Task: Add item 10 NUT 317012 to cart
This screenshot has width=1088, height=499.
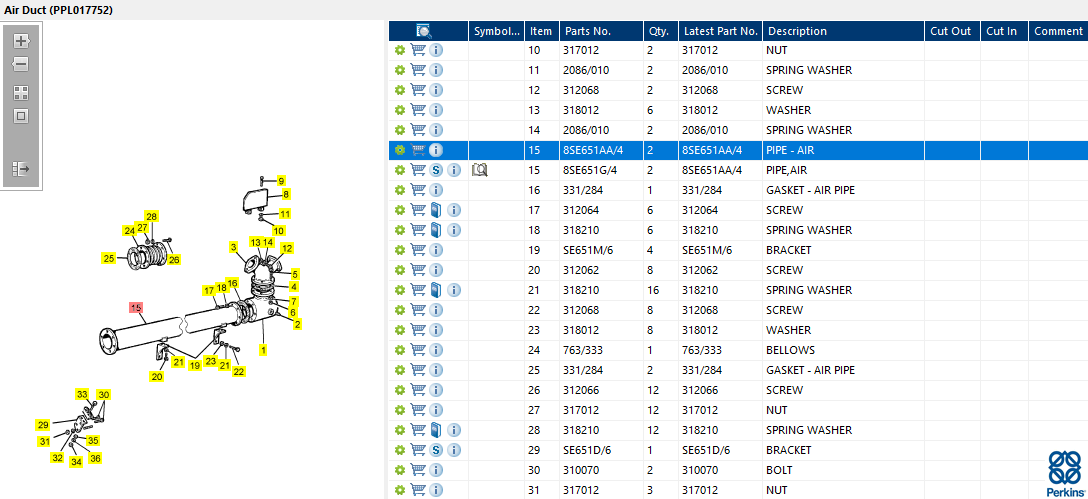Action: [x=418, y=51]
